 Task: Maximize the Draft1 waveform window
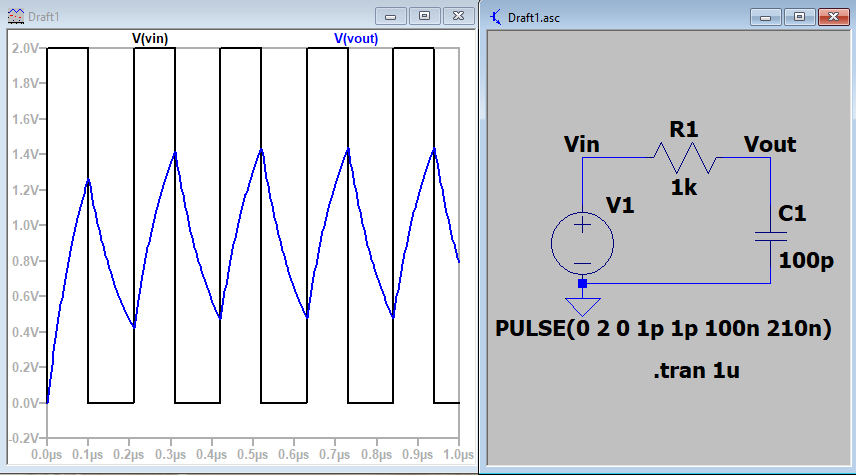(x=424, y=15)
